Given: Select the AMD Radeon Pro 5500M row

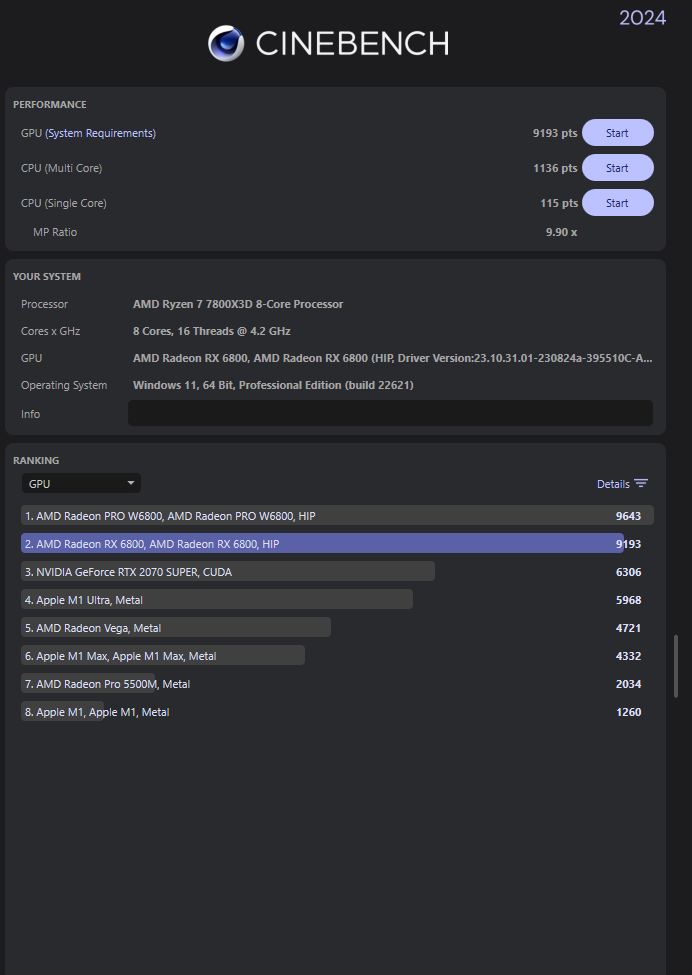Looking at the screenshot, I should point(337,683).
